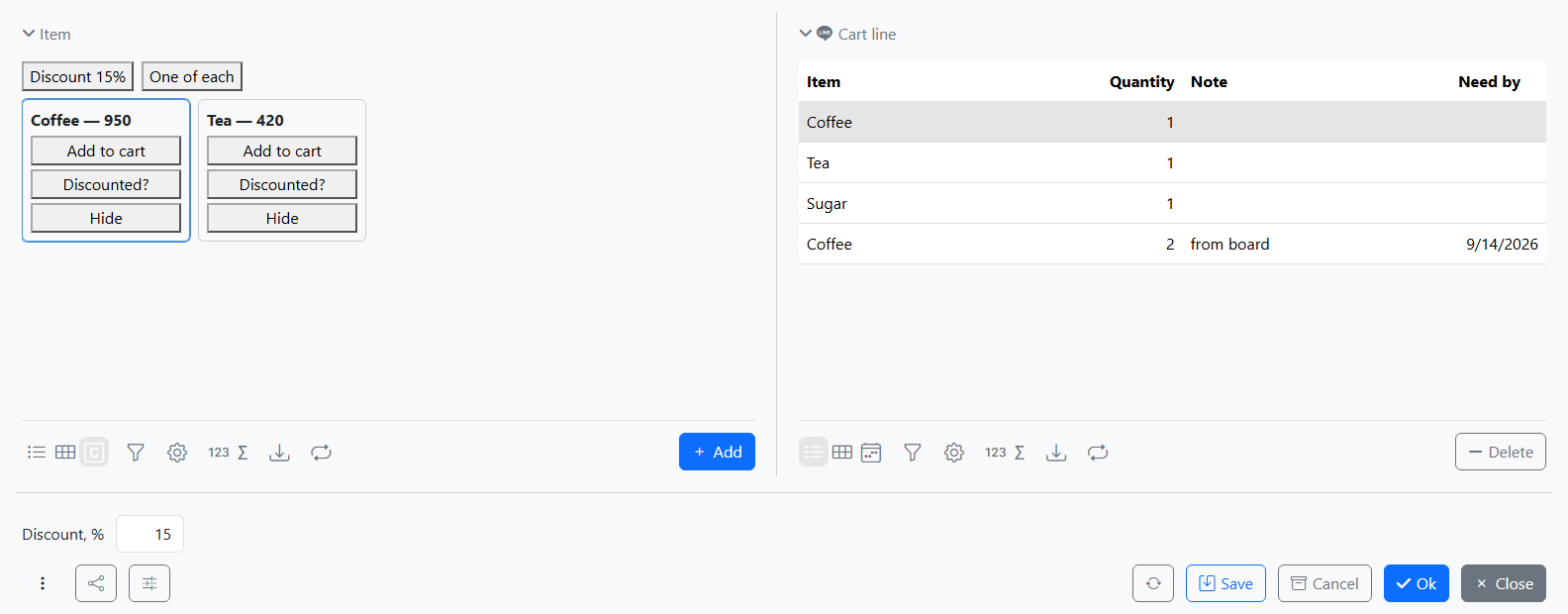Download Cart line data
1568x614 pixels.
click(x=1056, y=453)
